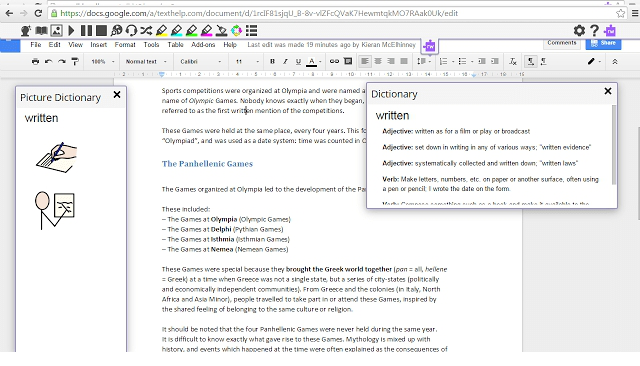Open the View menu
This screenshot has width=640, height=366.
click(76, 44)
